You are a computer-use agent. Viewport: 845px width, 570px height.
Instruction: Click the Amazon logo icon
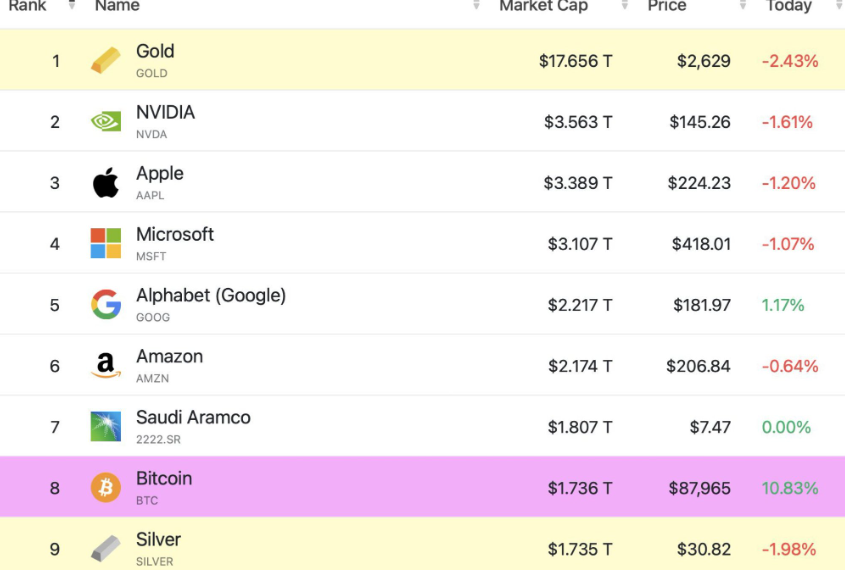click(x=105, y=366)
